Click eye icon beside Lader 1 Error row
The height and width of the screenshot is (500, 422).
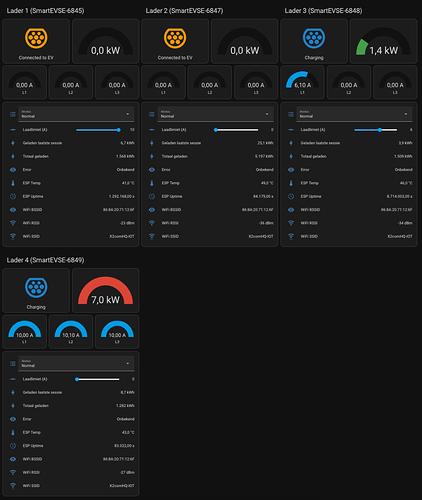pyautogui.click(x=13, y=170)
